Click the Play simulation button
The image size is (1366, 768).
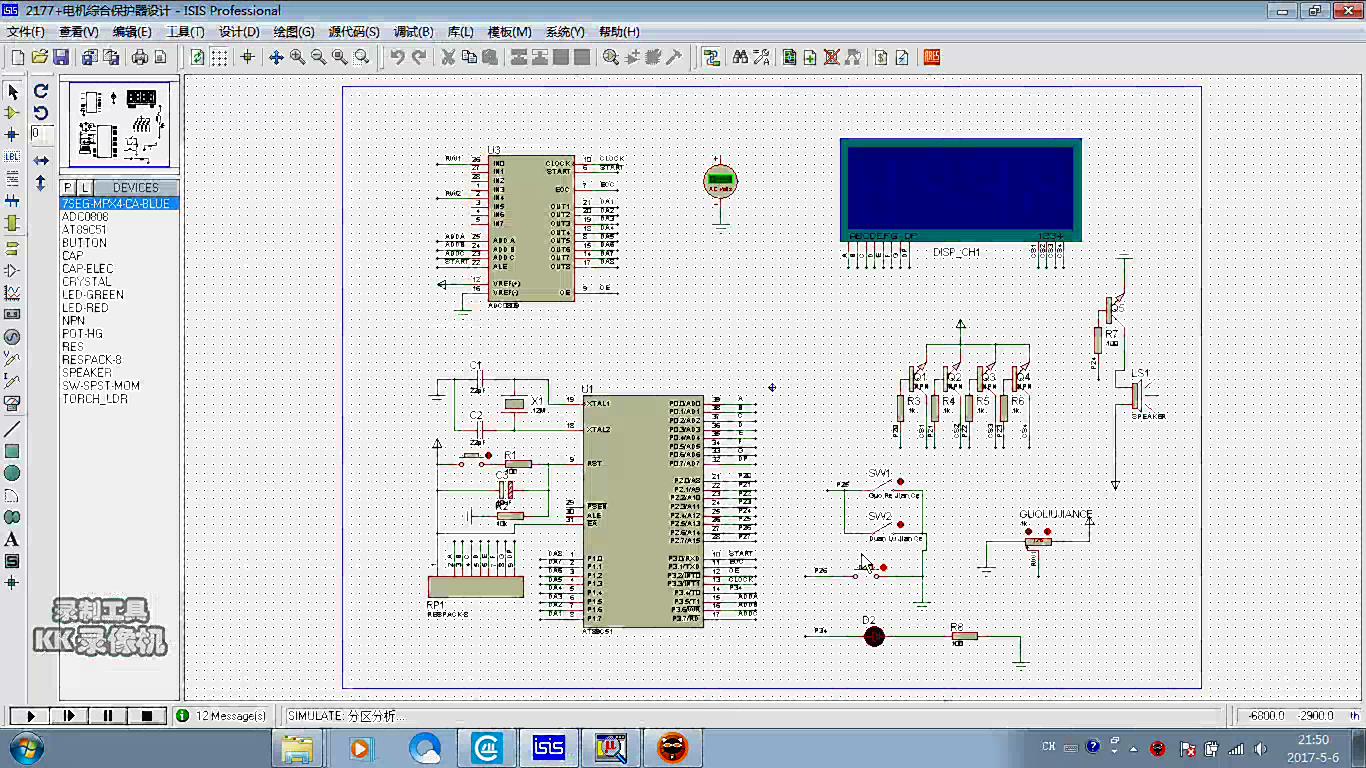tap(30, 716)
